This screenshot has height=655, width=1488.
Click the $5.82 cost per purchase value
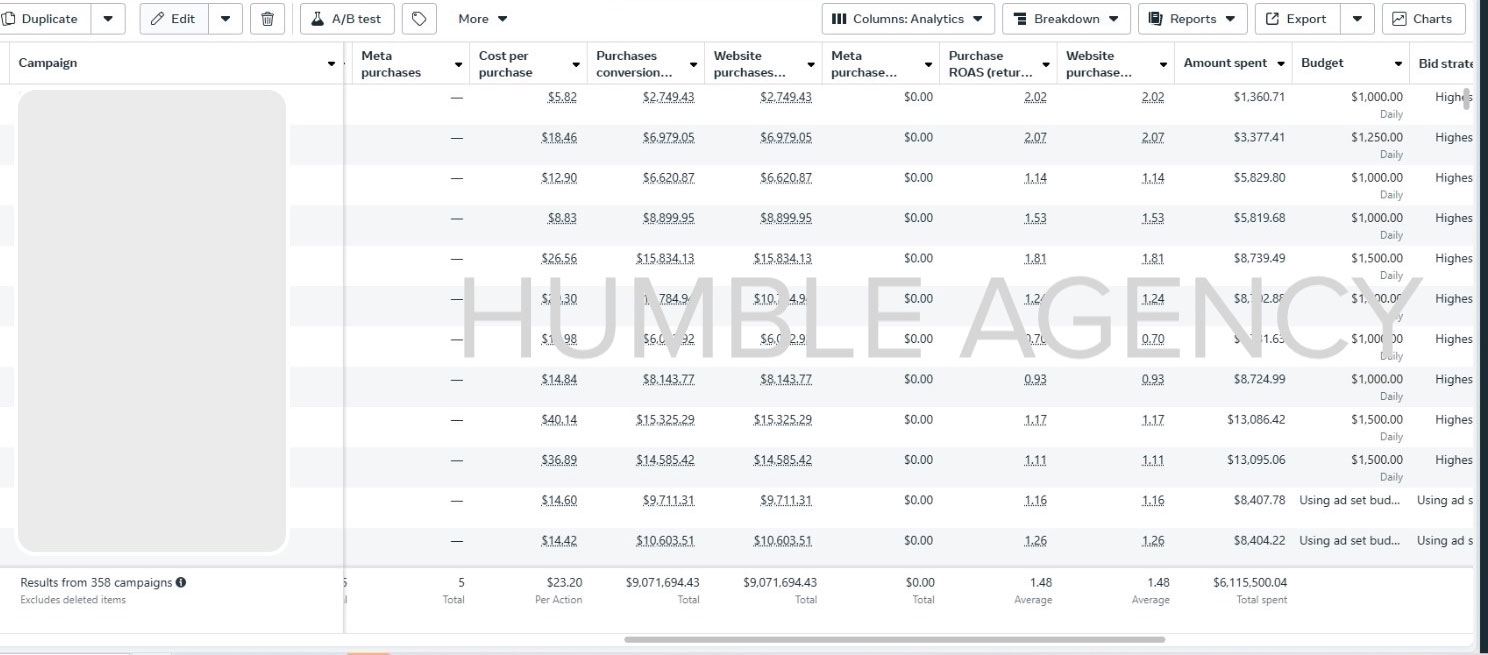coord(562,97)
